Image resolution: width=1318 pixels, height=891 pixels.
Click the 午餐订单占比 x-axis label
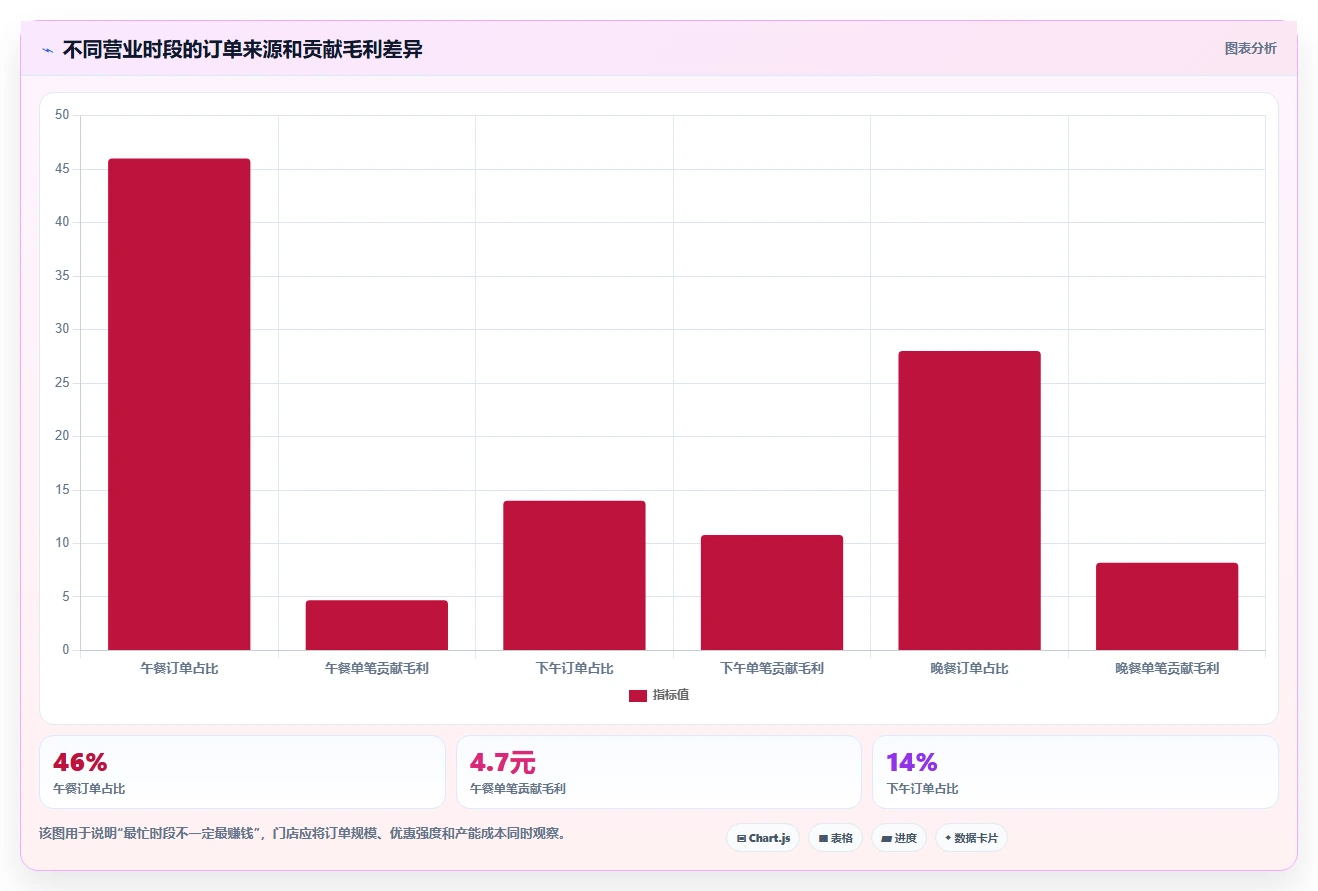point(179,668)
